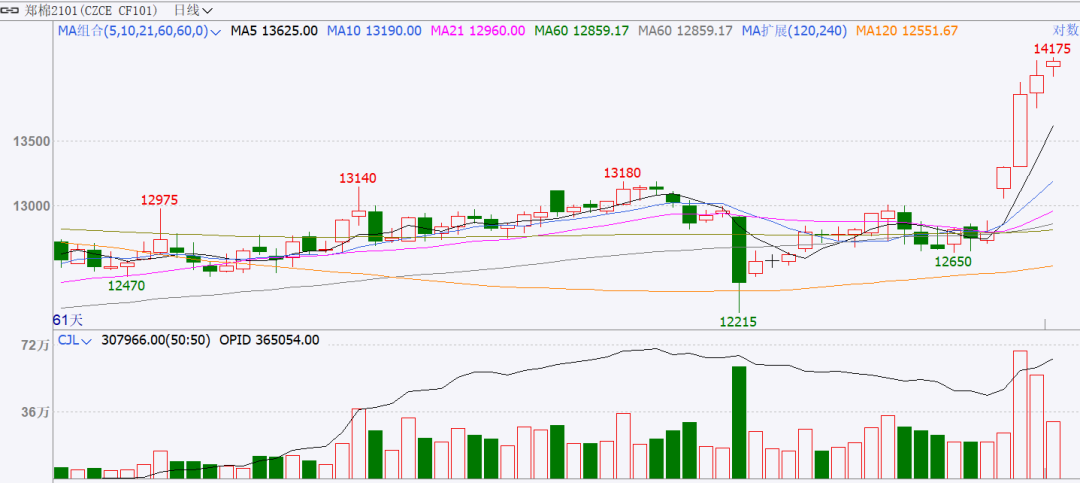This screenshot has height=483, width=1080.
Task: Click the 13140 peak price marker
Action: coord(357,178)
